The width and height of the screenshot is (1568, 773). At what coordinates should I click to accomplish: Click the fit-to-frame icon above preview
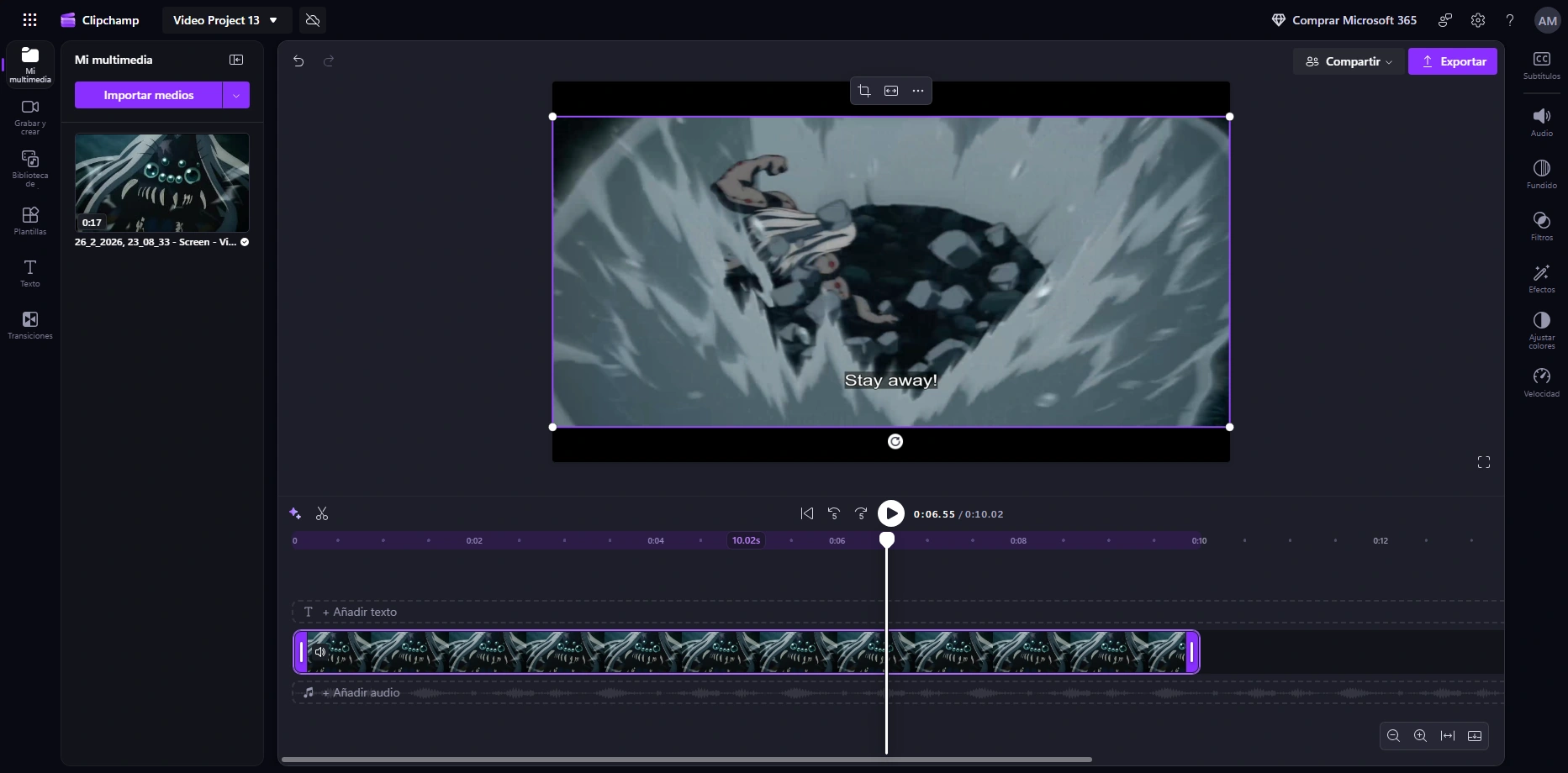pyautogui.click(x=891, y=91)
